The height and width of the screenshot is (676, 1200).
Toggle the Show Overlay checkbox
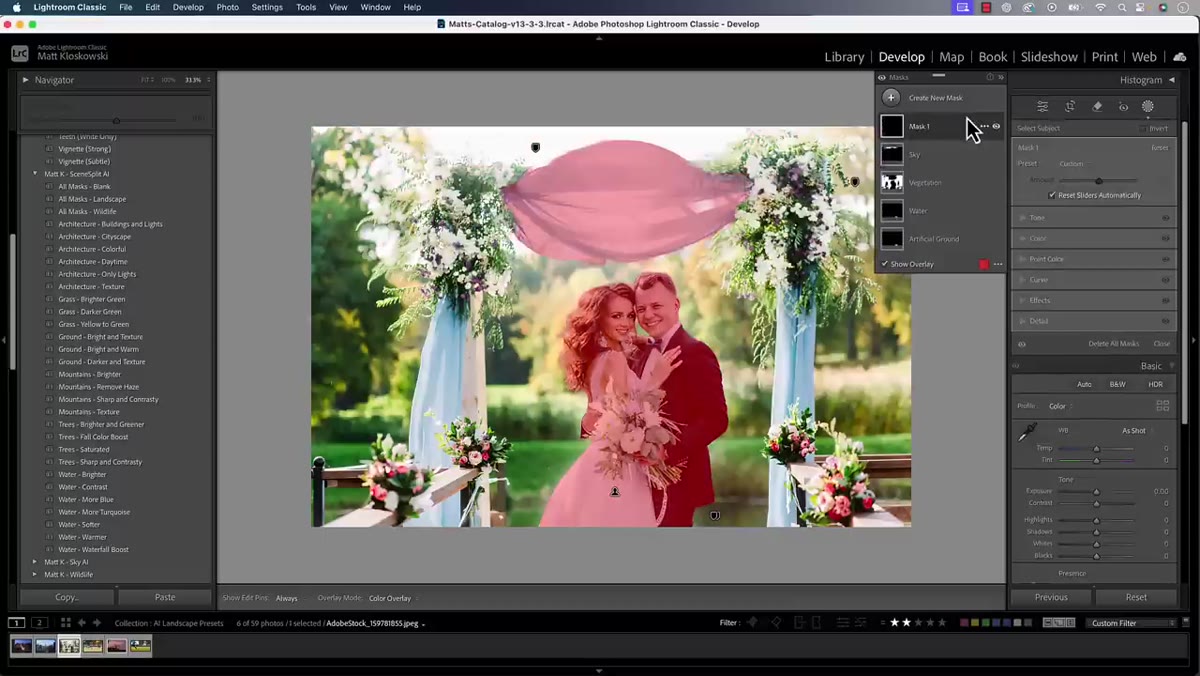tap(885, 264)
